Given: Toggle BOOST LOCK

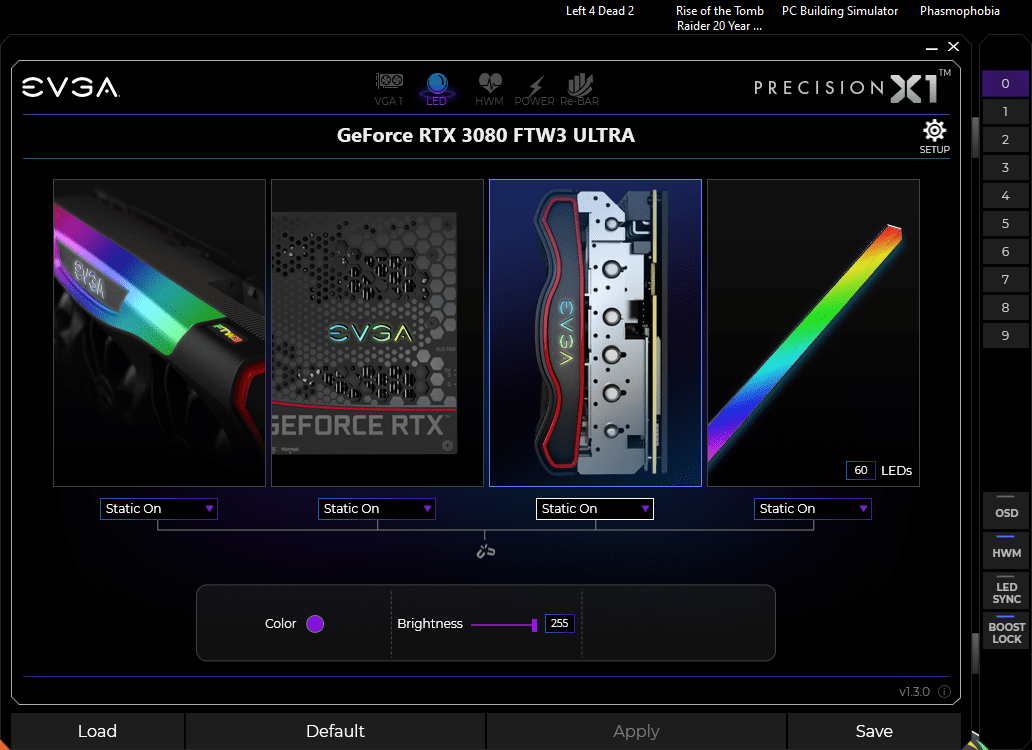Looking at the screenshot, I should tap(1006, 630).
